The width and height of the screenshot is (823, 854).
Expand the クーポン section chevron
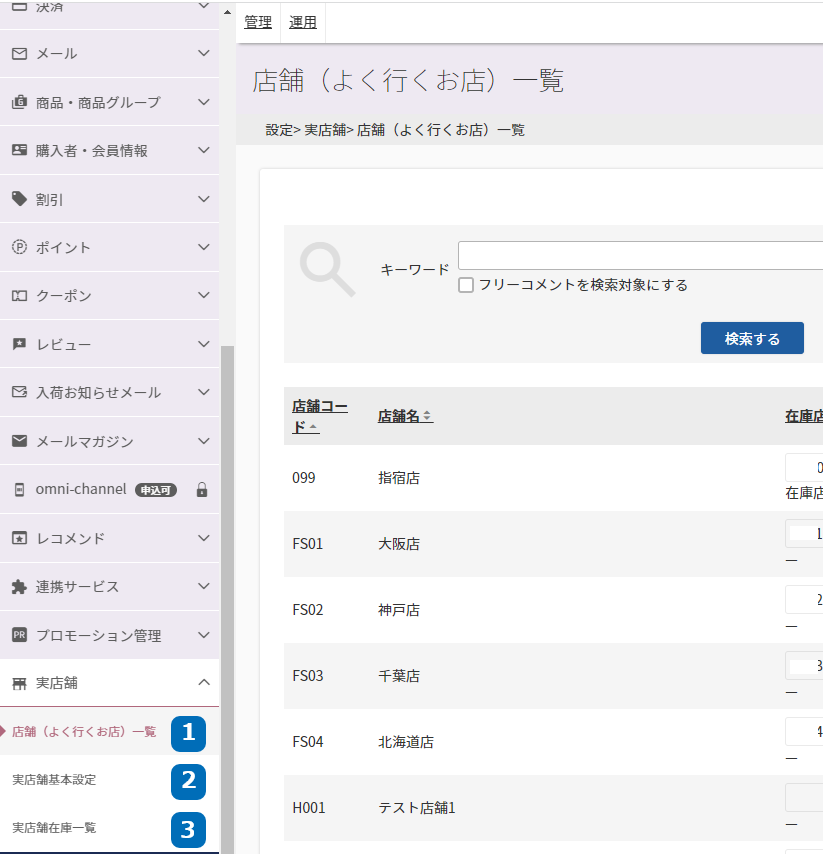(x=204, y=295)
